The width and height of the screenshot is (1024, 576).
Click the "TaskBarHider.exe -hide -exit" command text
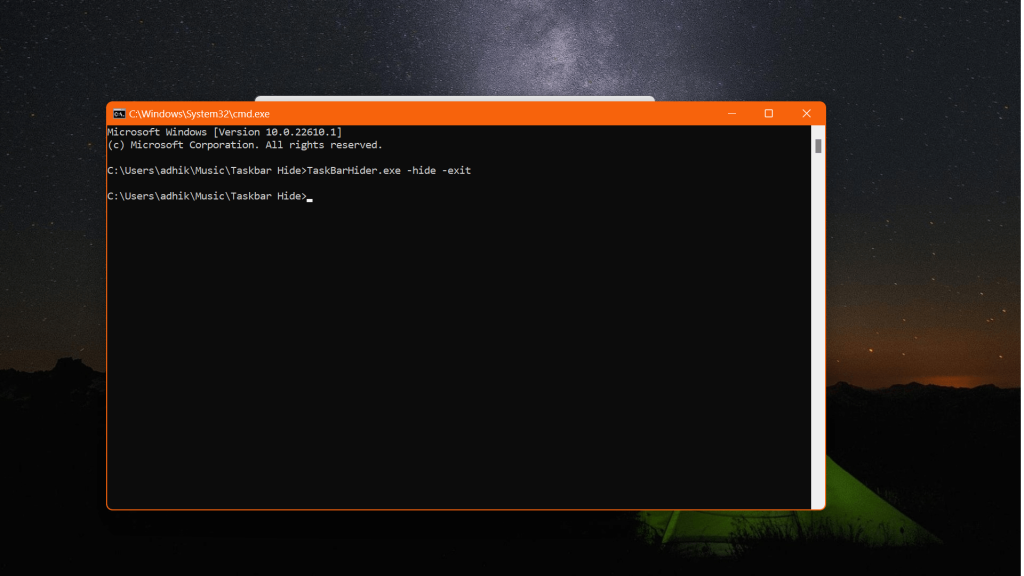[389, 170]
